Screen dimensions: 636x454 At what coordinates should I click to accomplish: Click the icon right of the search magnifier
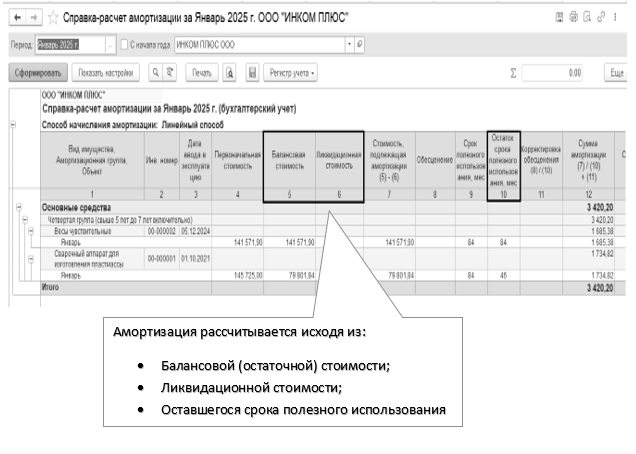[x=170, y=73]
